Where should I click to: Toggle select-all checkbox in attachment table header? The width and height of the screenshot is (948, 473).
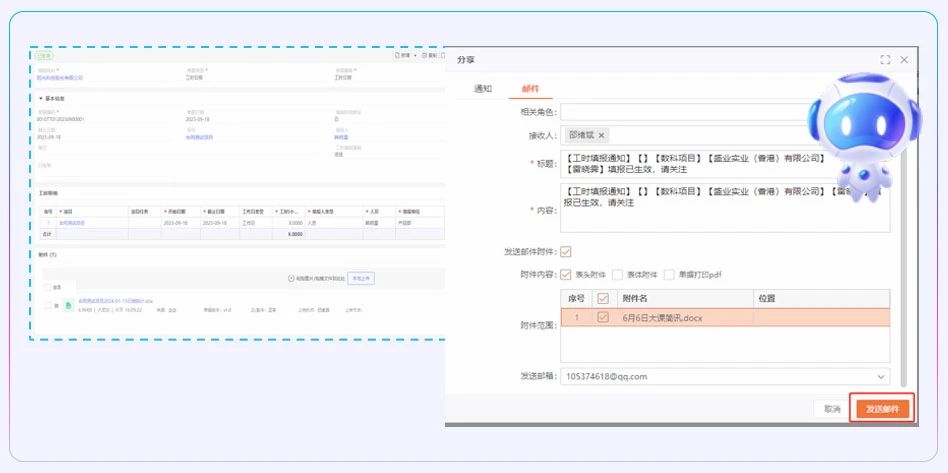click(x=602, y=298)
